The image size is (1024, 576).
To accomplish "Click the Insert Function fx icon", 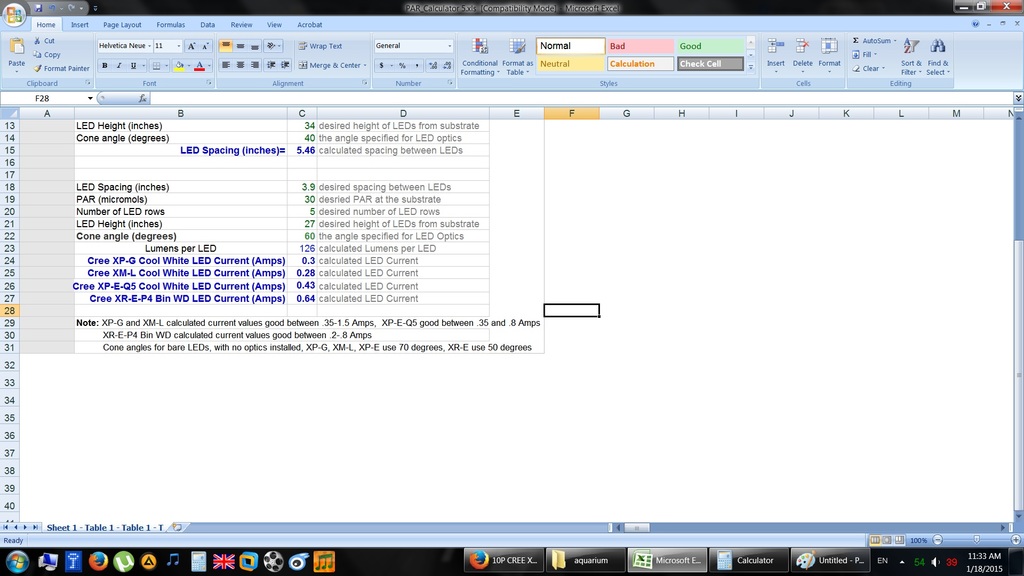I will click(x=143, y=99).
